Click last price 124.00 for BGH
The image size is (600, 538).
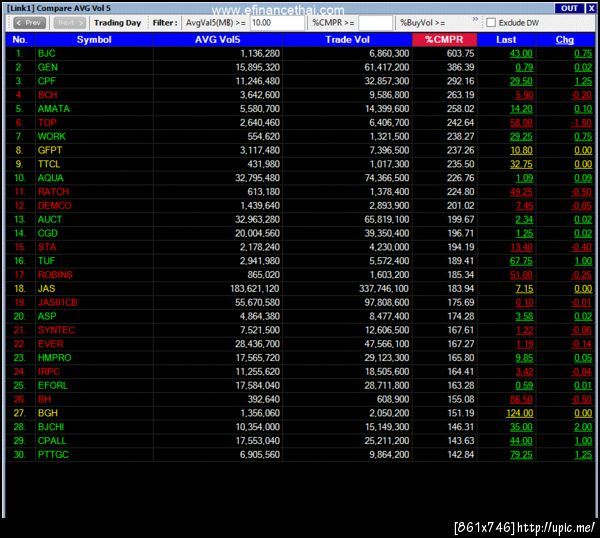tap(520, 413)
